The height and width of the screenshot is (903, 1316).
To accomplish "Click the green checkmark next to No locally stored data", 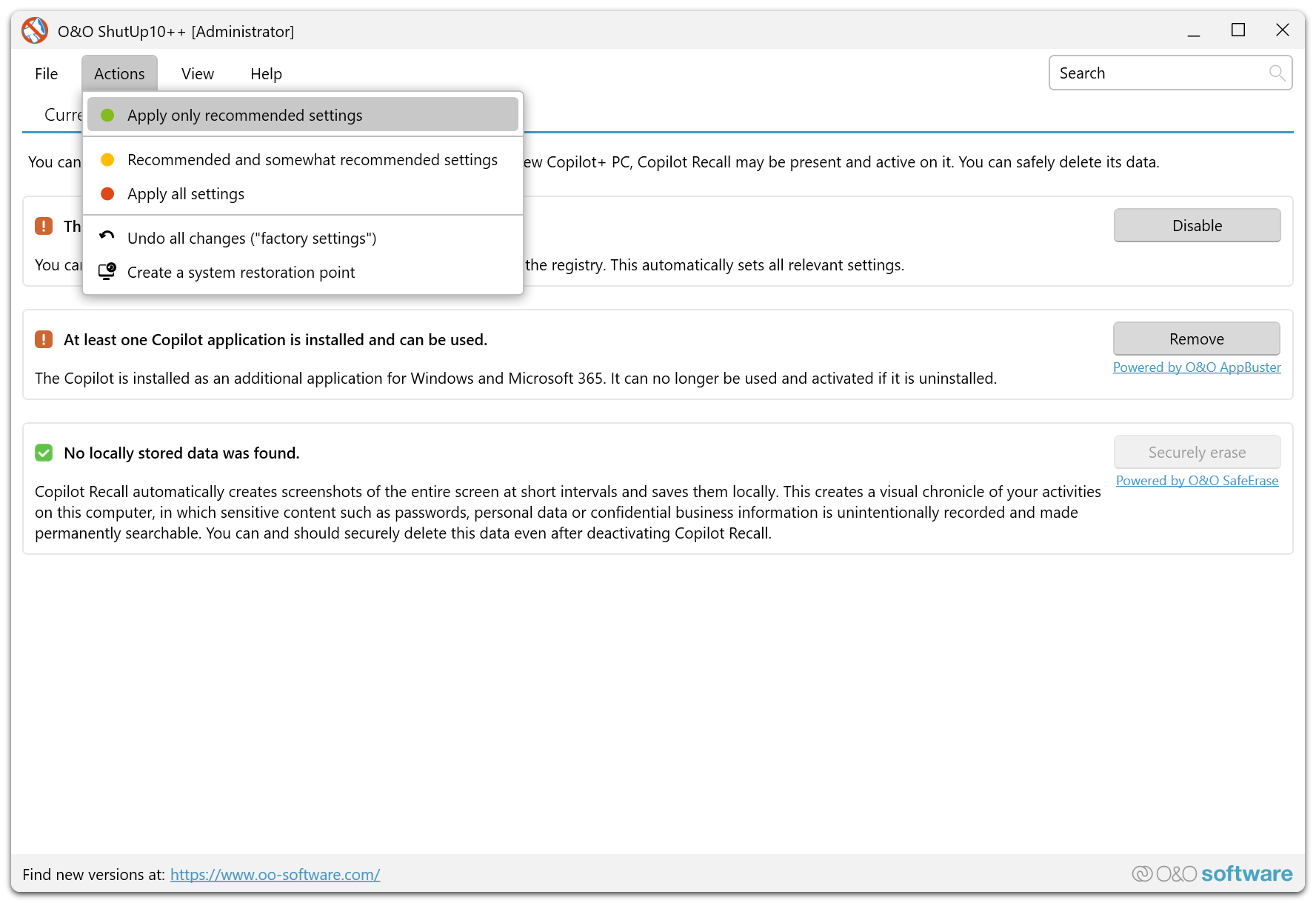I will (x=44, y=453).
